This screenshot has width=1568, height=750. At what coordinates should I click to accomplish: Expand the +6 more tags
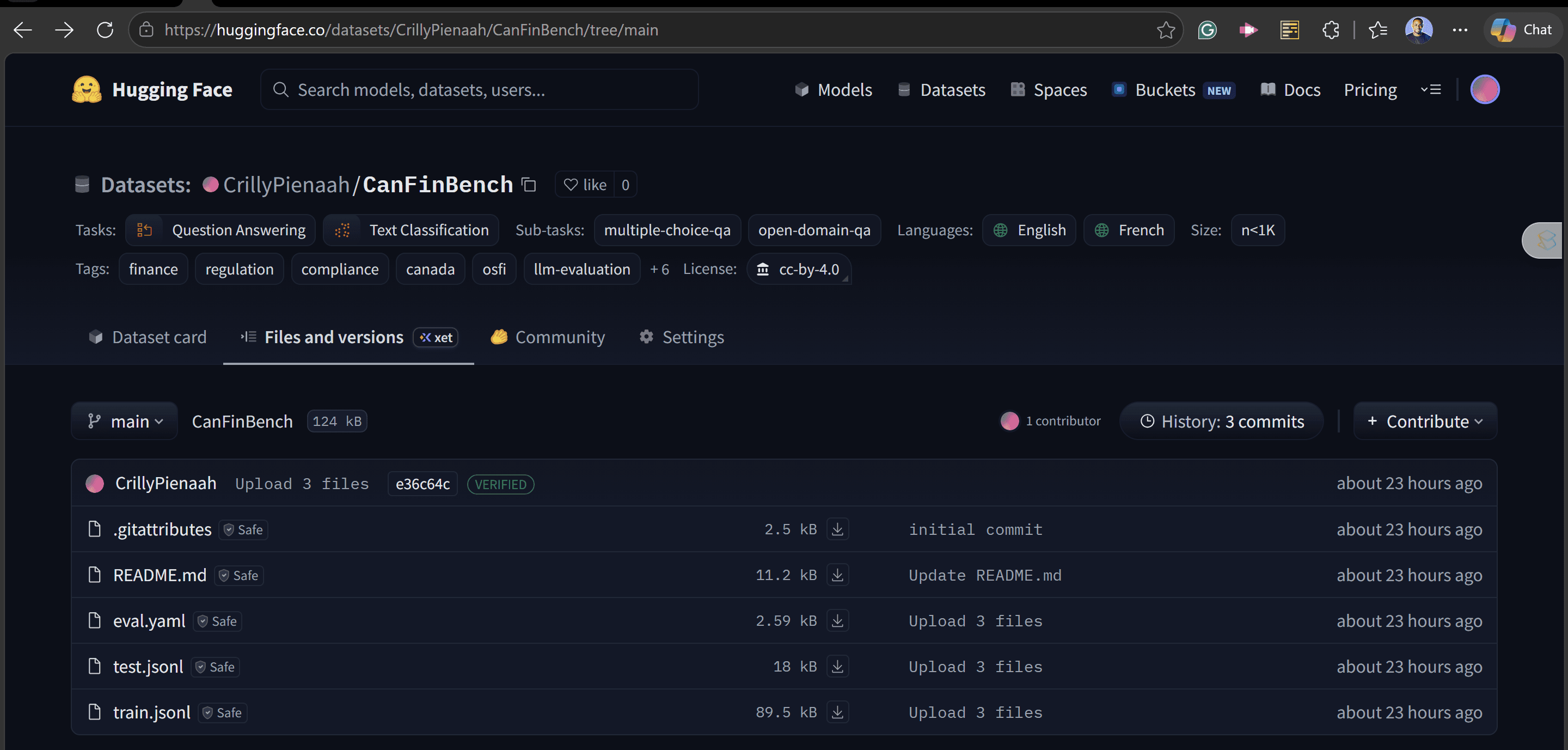tap(659, 269)
